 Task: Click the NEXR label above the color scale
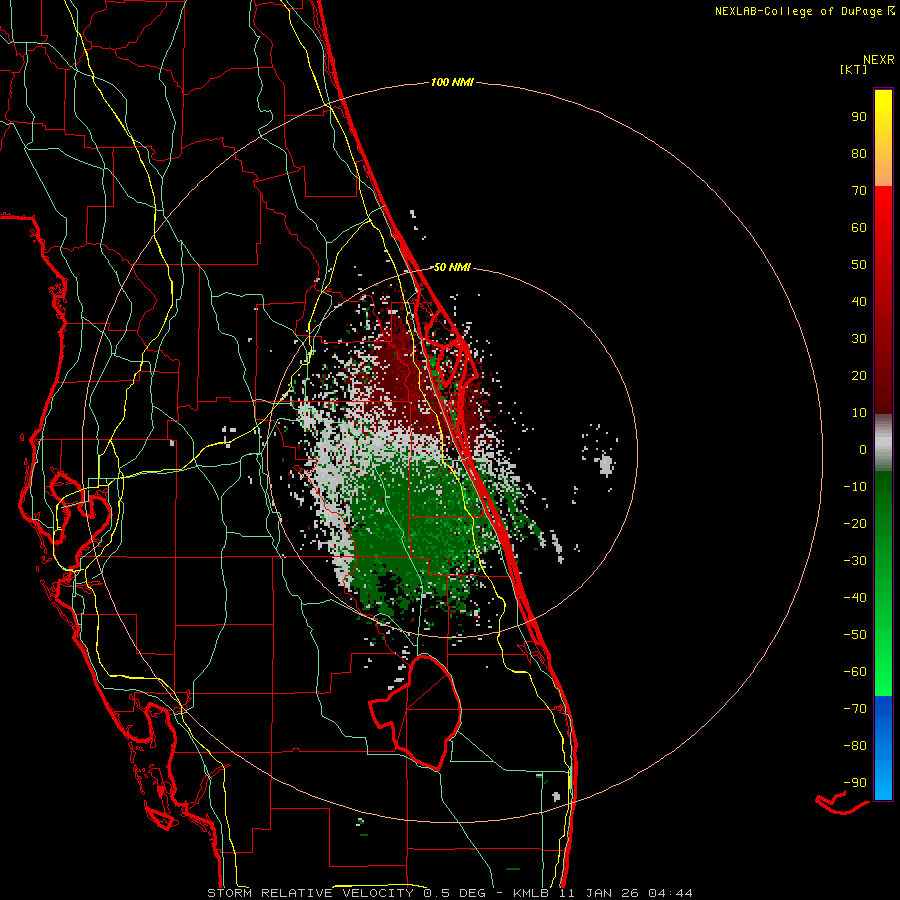point(879,60)
